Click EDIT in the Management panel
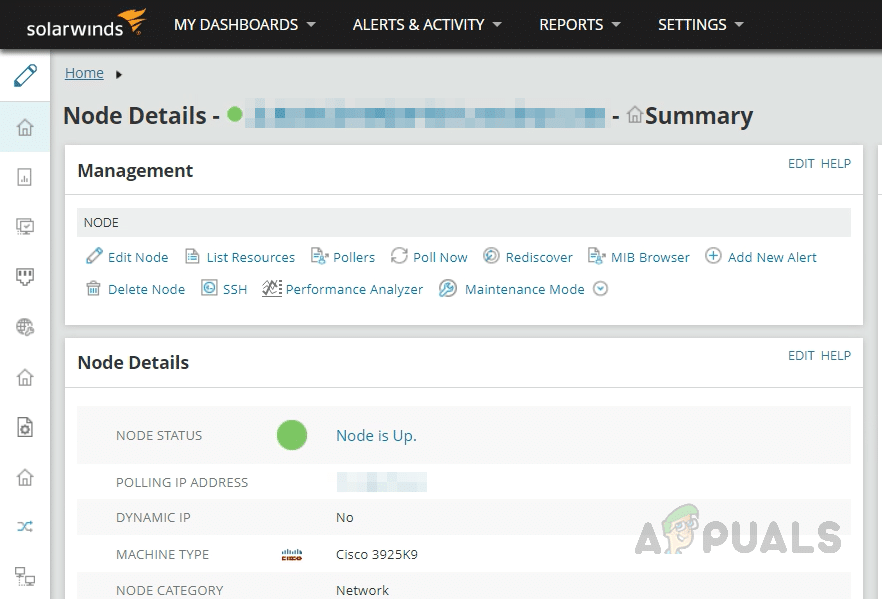The image size is (882, 599). [x=801, y=164]
